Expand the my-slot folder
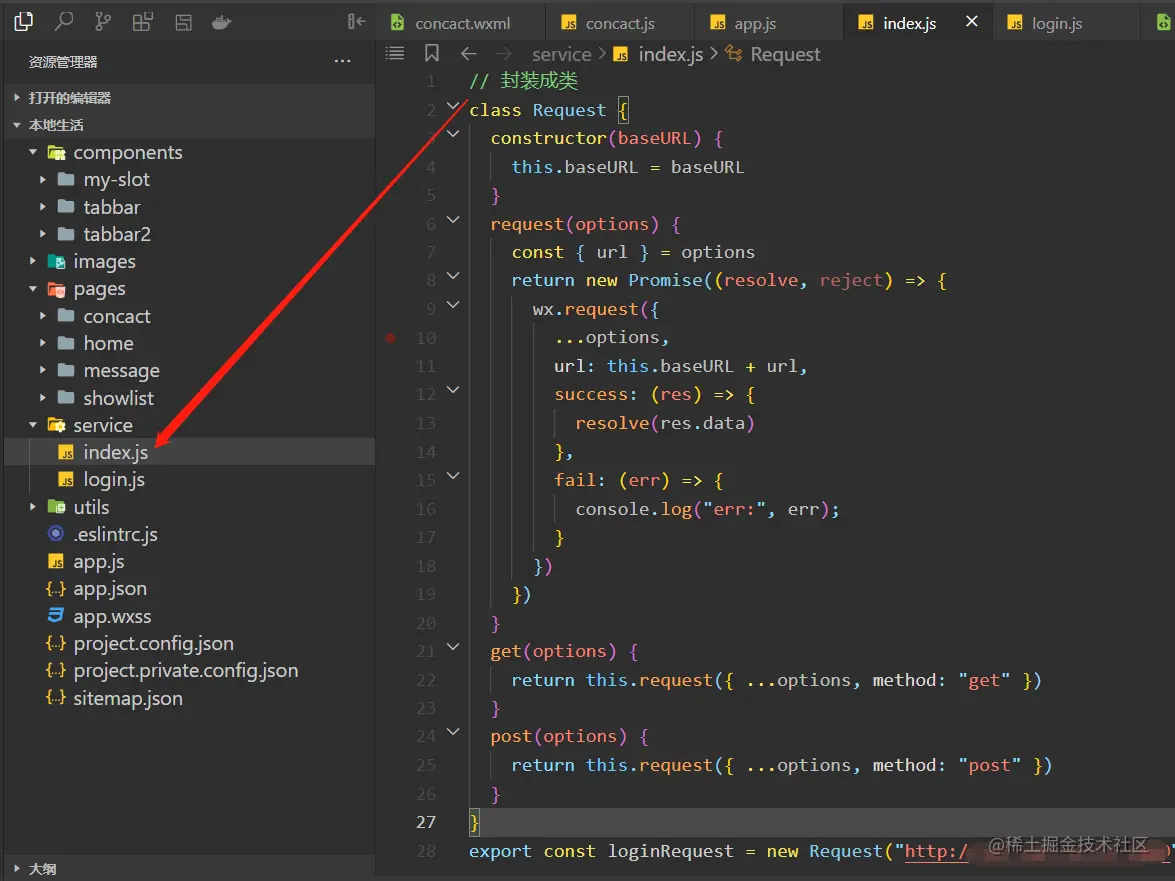1175x881 pixels. [187, 180]
